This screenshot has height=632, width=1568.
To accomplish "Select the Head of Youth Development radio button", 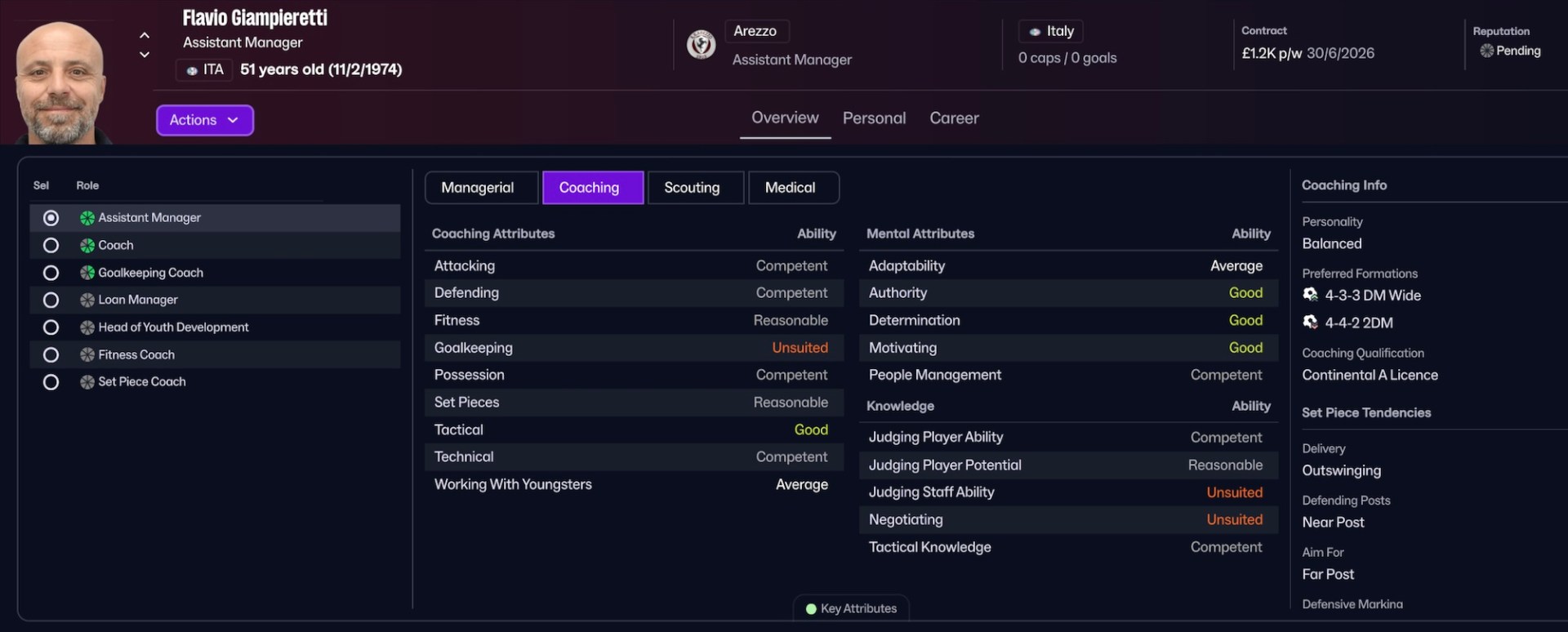I will (51, 327).
